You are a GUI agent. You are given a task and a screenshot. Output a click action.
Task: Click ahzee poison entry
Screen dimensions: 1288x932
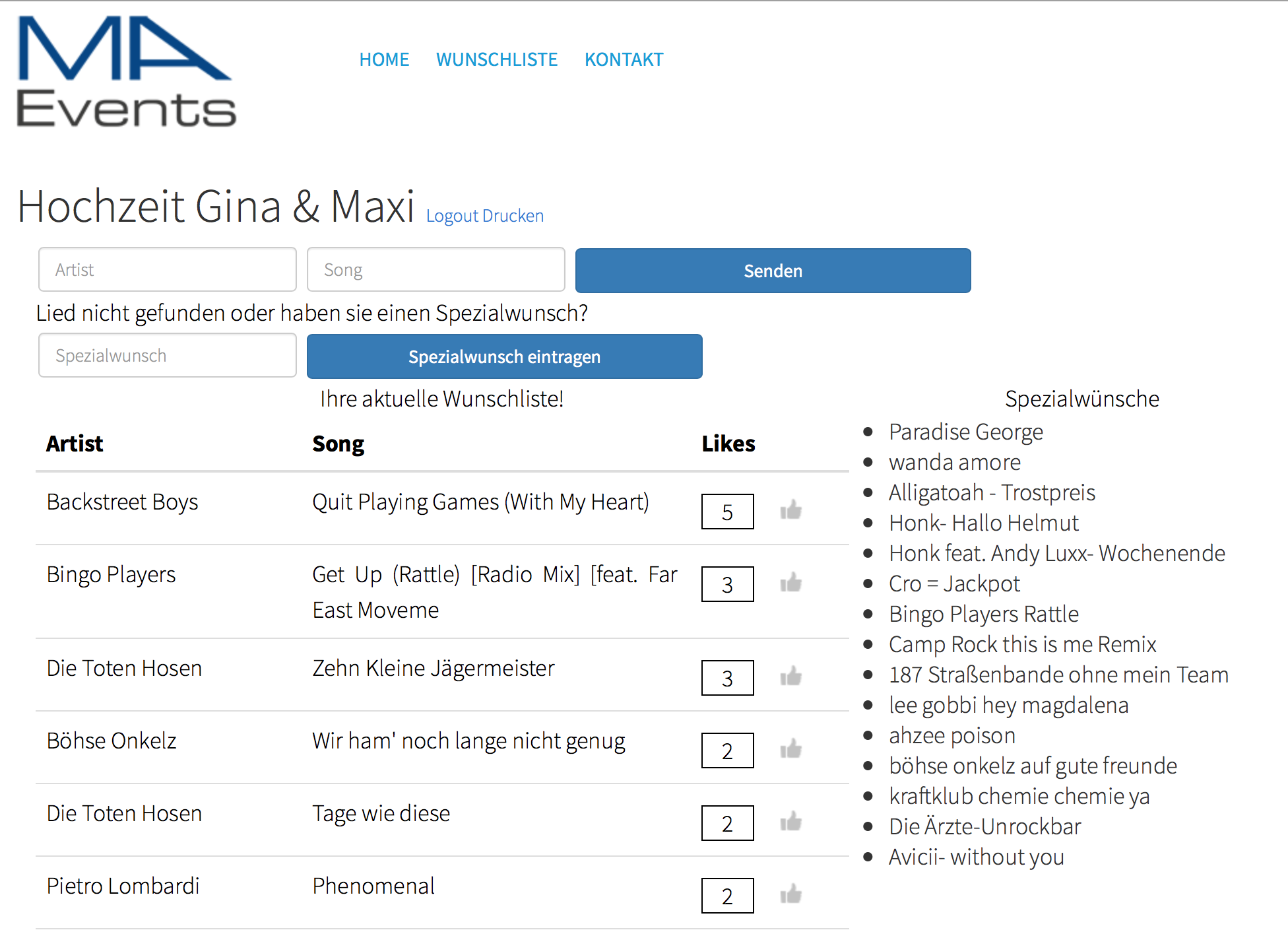pos(952,735)
